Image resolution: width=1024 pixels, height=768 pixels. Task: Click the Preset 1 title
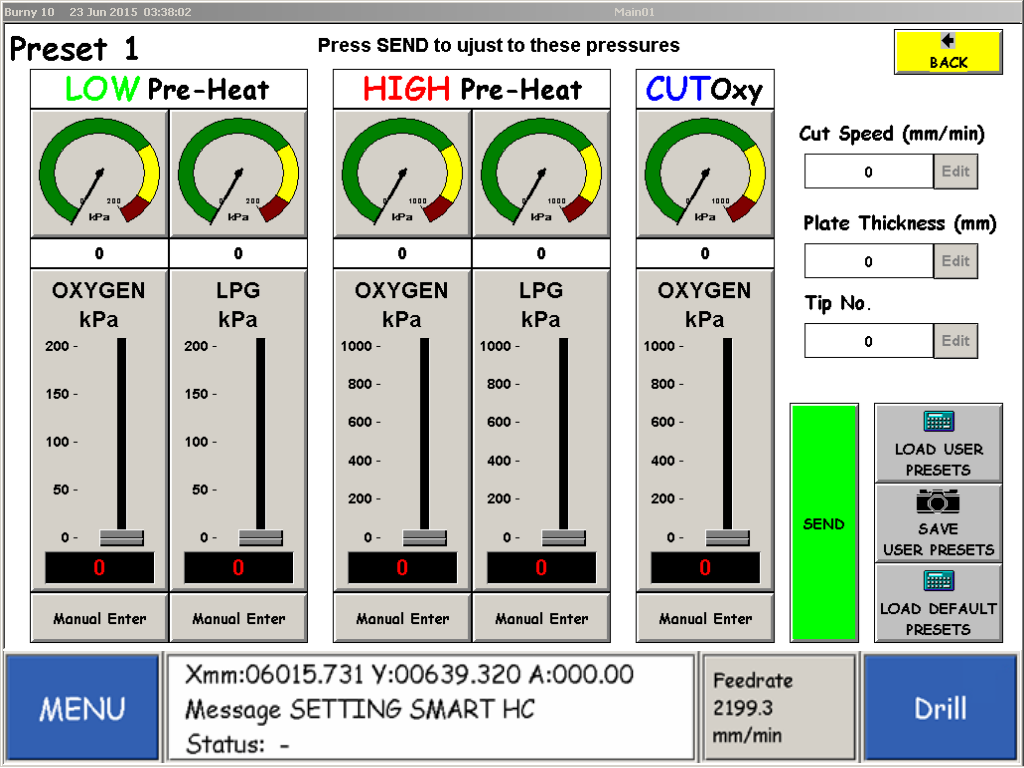coord(74,49)
